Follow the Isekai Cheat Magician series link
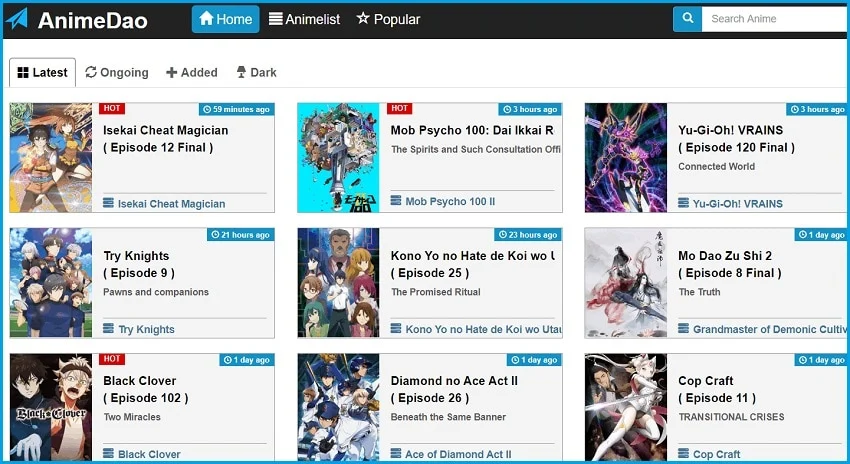The width and height of the screenshot is (850, 464). 171,204
